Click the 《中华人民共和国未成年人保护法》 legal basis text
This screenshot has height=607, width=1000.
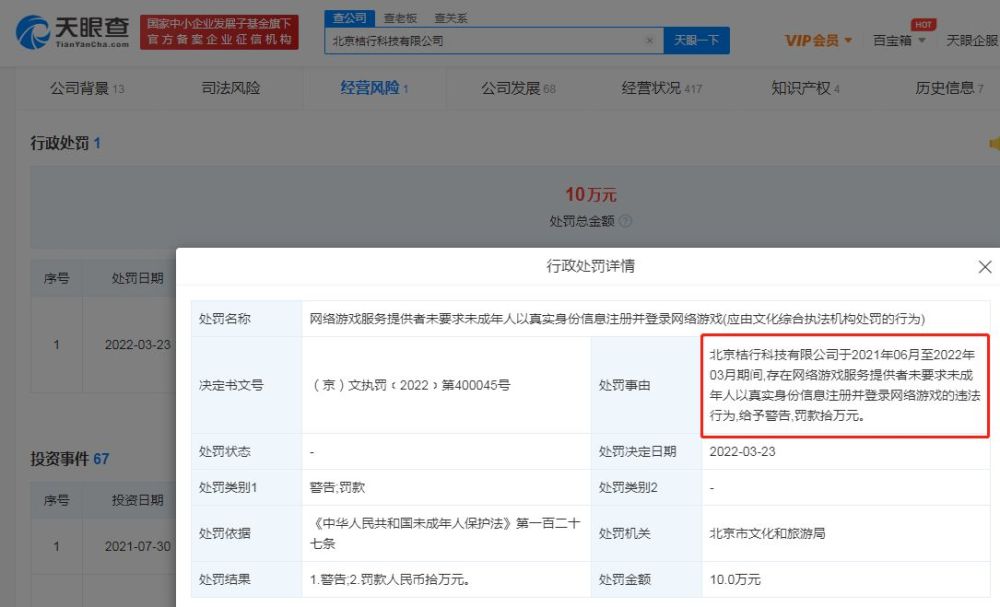pyautogui.click(x=445, y=533)
